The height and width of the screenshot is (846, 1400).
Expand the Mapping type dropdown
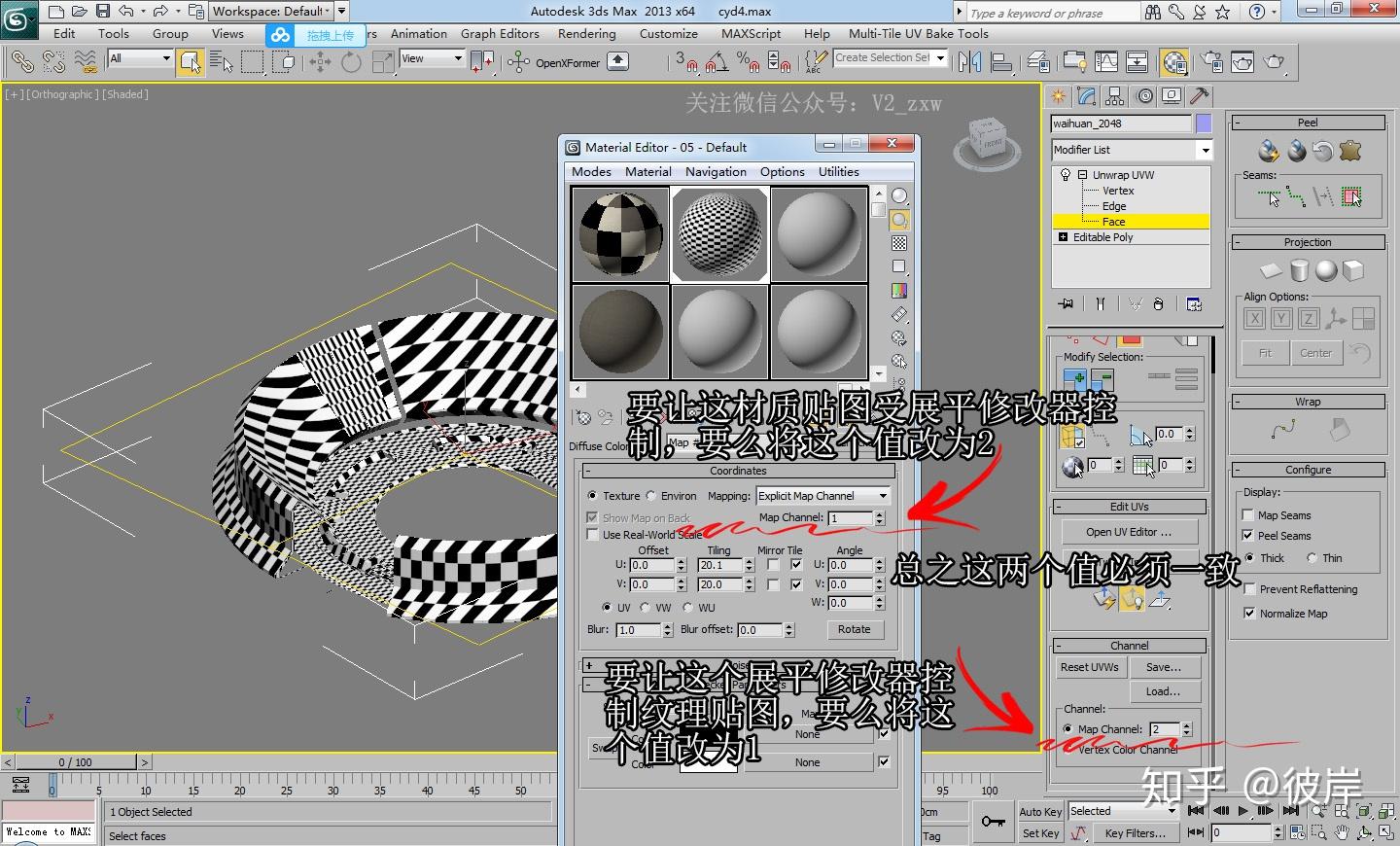(883, 496)
